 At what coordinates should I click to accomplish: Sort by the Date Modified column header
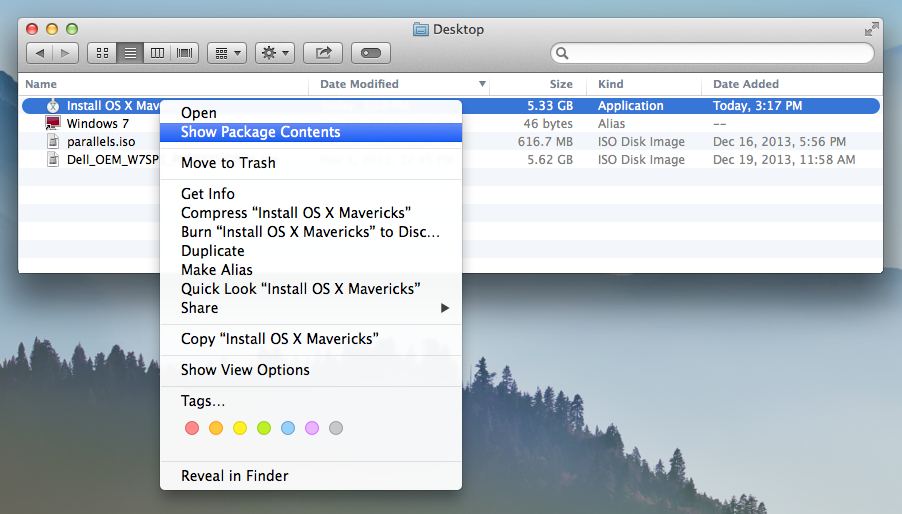coord(359,84)
